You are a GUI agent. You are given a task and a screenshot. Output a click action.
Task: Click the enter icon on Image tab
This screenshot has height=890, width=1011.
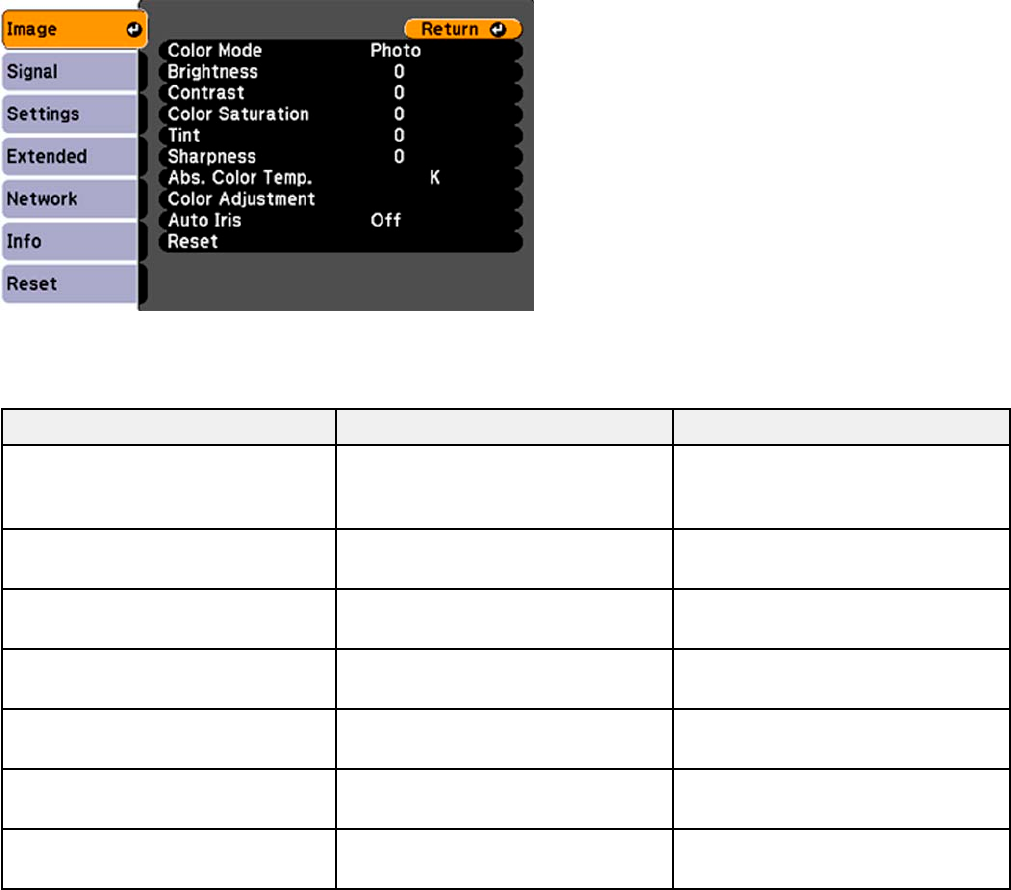tap(133, 30)
